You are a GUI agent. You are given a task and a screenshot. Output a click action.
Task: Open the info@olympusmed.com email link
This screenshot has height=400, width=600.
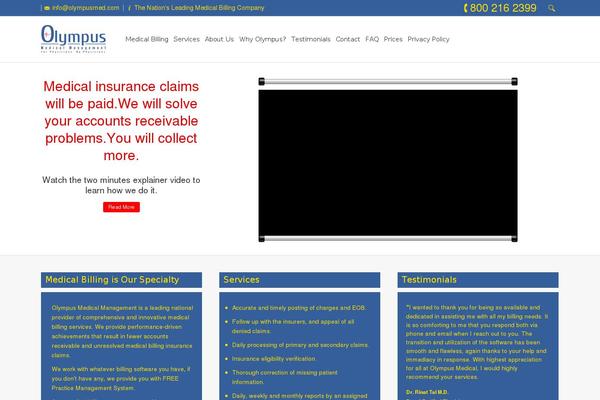[x=85, y=8]
